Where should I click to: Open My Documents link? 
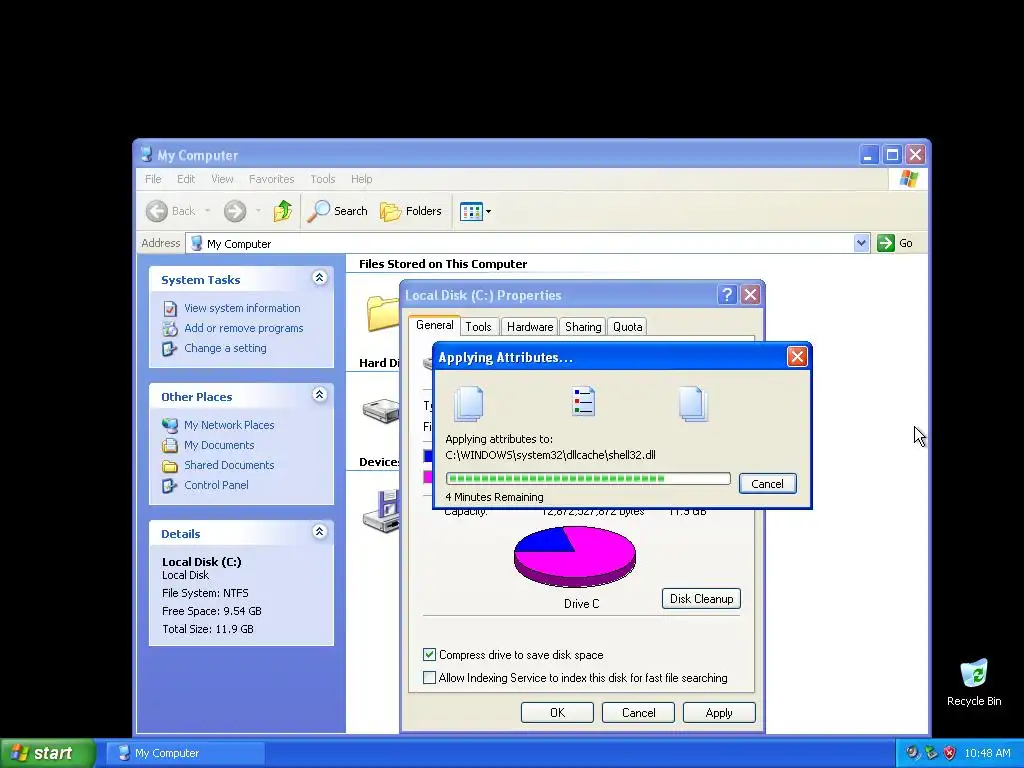point(219,445)
